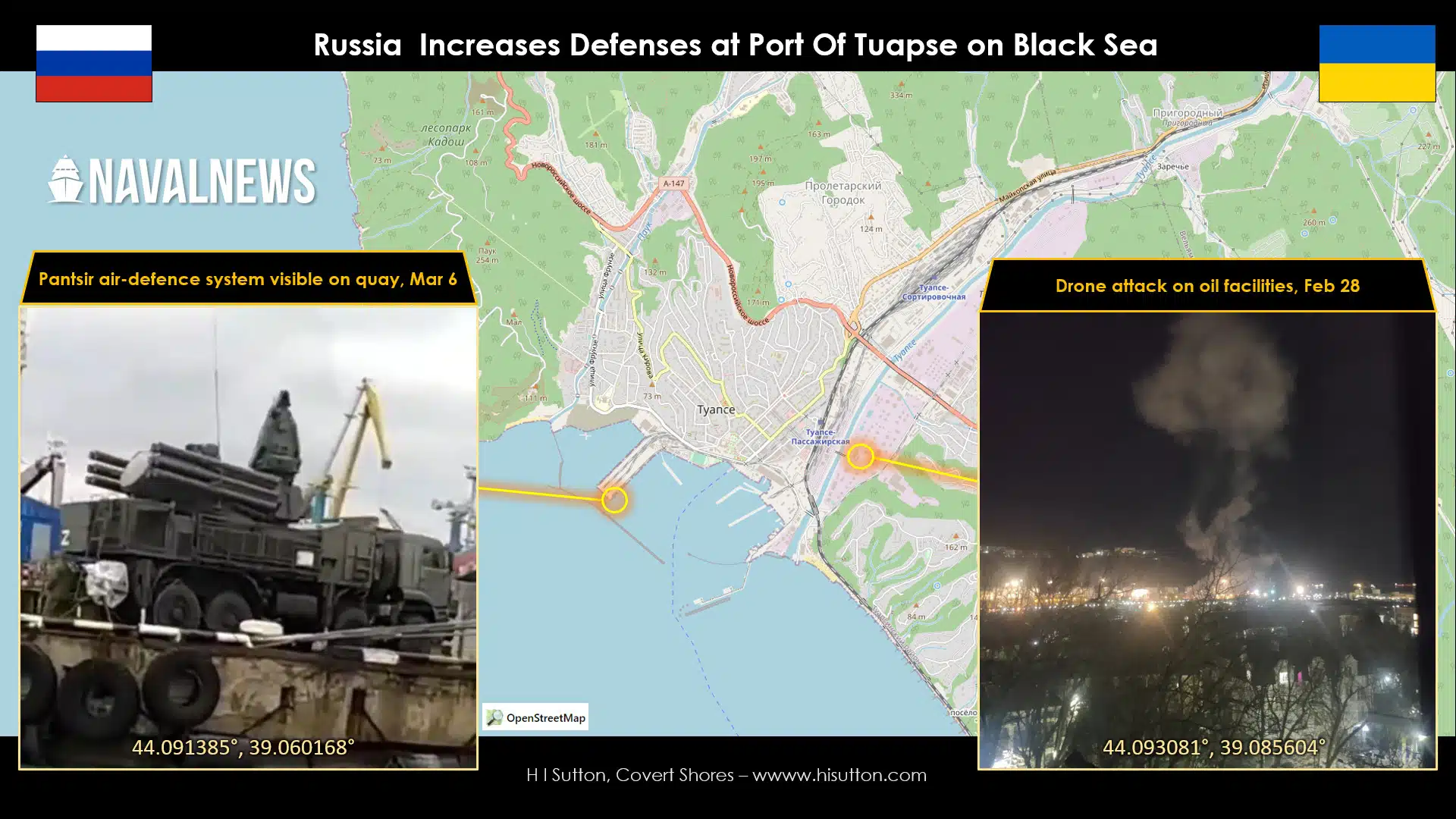The image size is (1456, 819).
Task: Click the Pantsir quay caption banner
Action: point(248,279)
